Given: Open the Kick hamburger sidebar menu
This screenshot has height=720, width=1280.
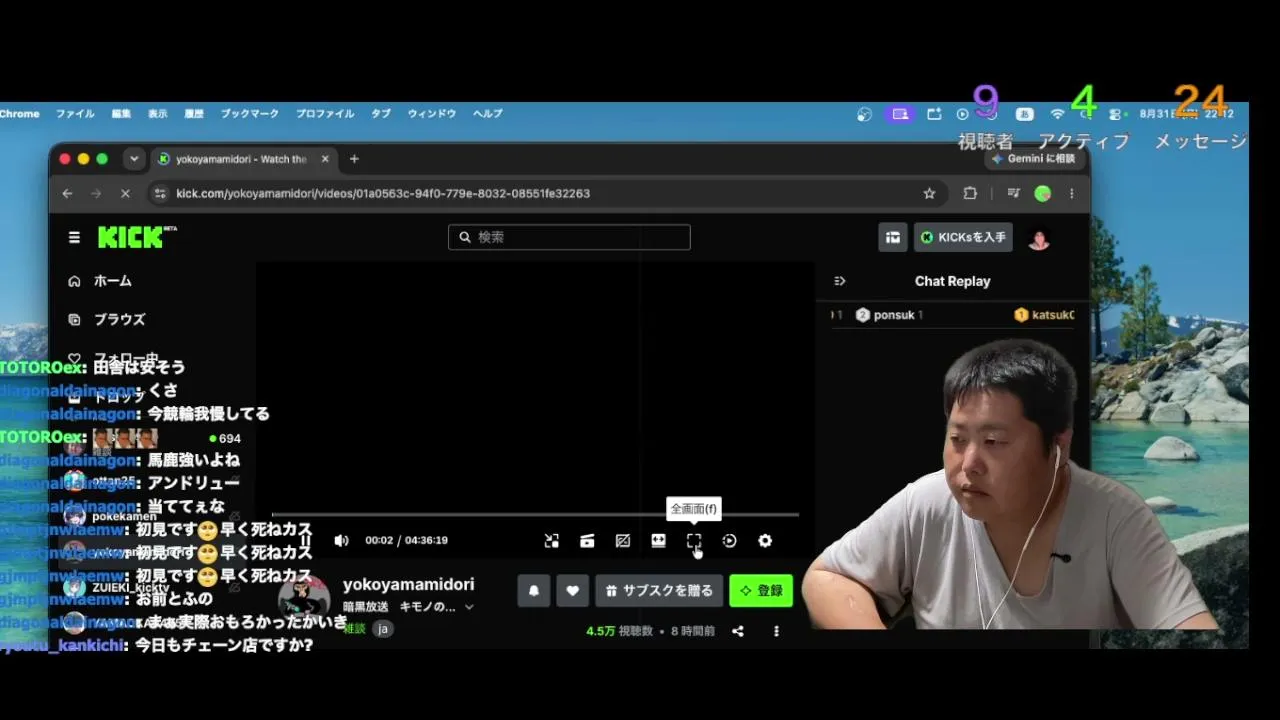Looking at the screenshot, I should [74, 237].
